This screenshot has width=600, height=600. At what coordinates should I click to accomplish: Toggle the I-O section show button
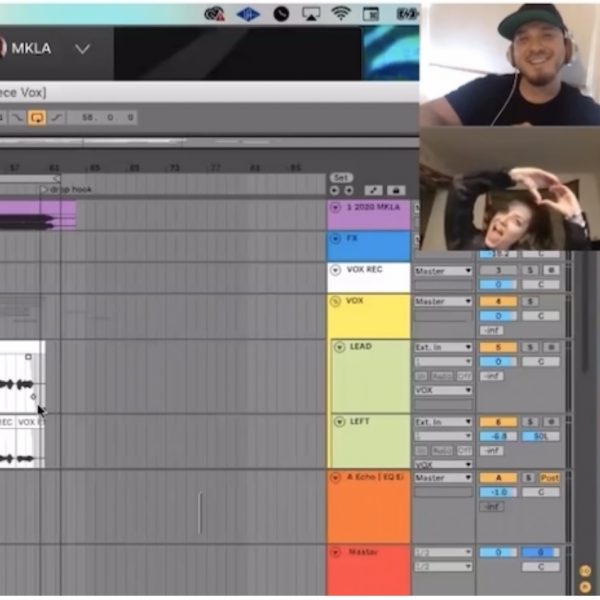tap(585, 571)
